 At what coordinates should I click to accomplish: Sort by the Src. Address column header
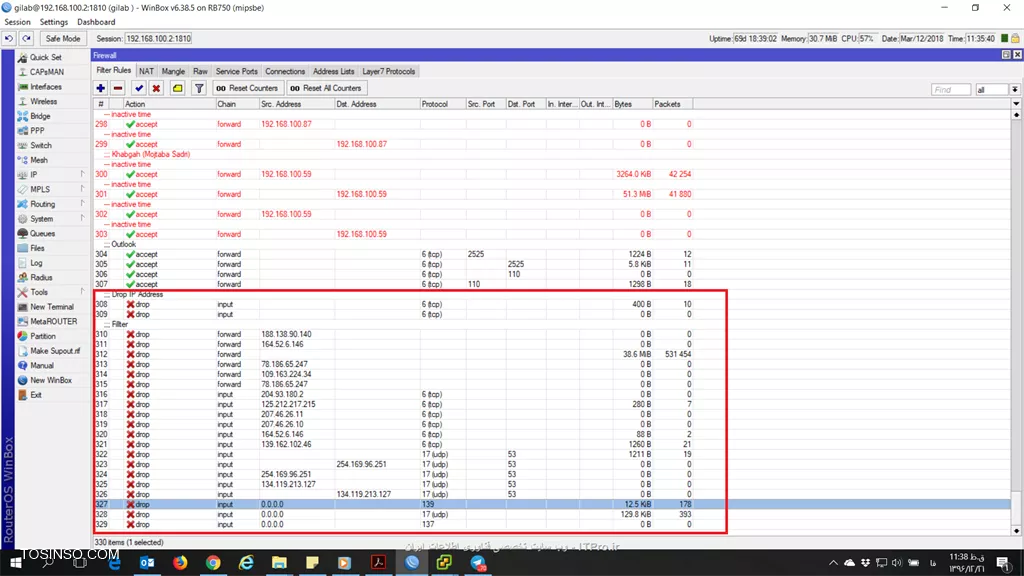coord(296,104)
